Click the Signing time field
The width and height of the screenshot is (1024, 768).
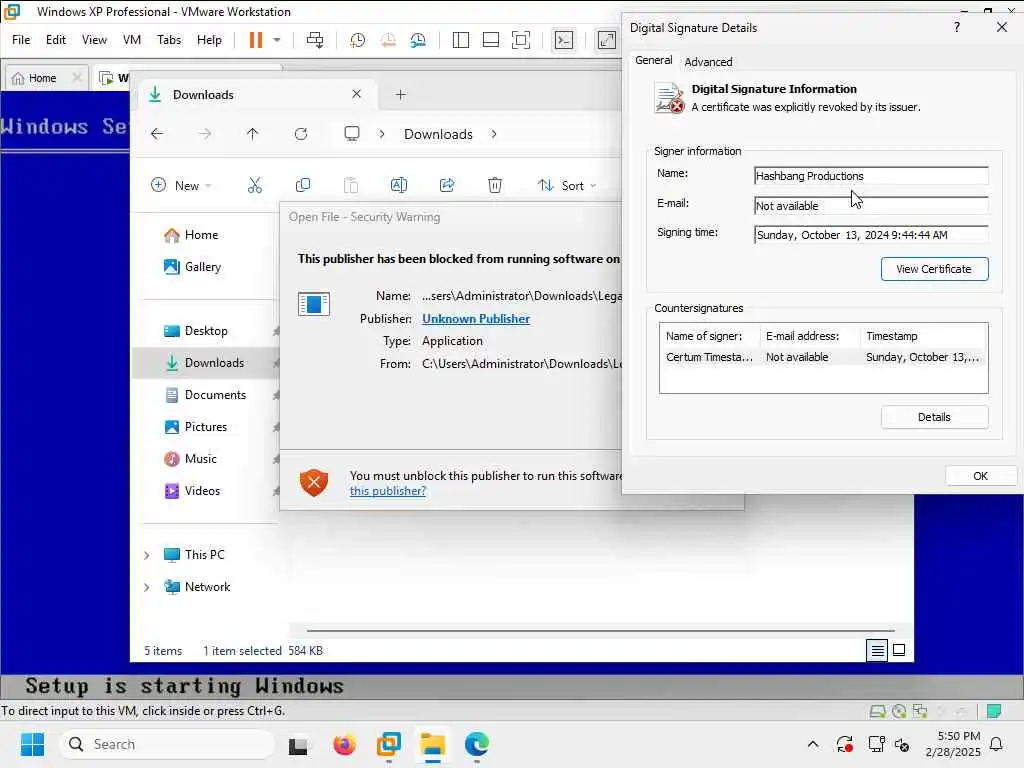point(871,235)
